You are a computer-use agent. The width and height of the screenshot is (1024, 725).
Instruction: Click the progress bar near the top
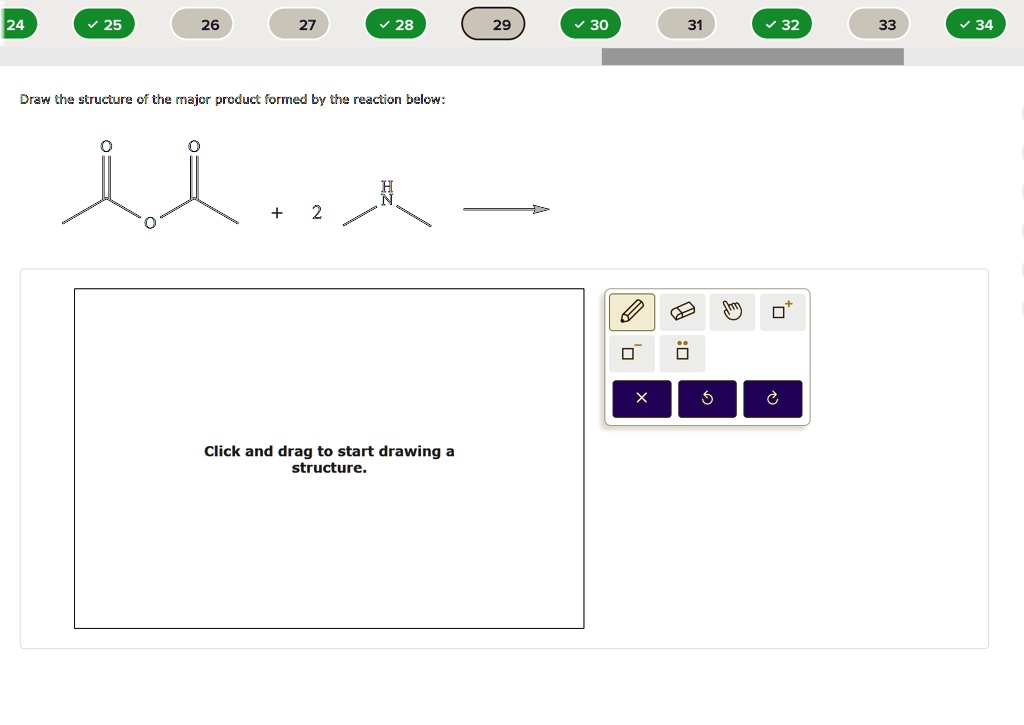(751, 57)
